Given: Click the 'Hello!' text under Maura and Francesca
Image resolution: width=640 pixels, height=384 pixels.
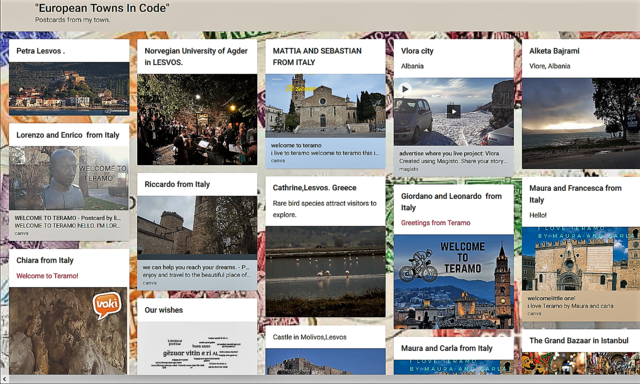Looking at the screenshot, I should pos(538,215).
